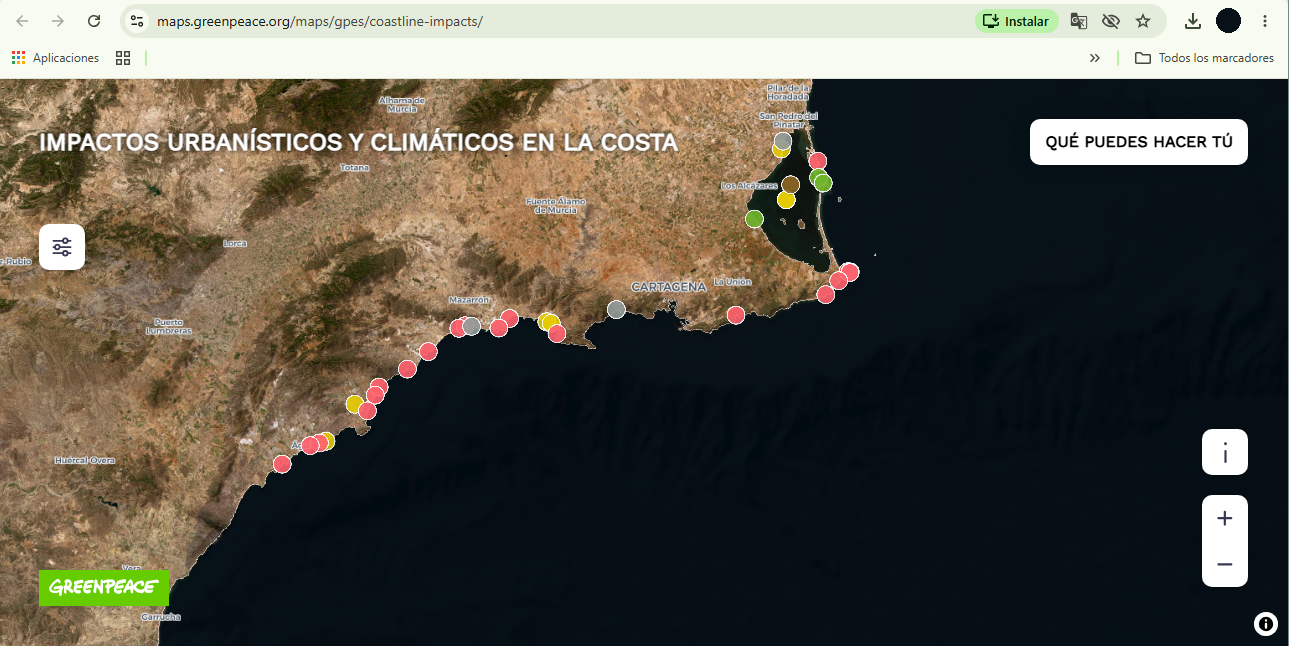
Task: Click the 'Los Alcázares' map label
Action: [x=749, y=186]
